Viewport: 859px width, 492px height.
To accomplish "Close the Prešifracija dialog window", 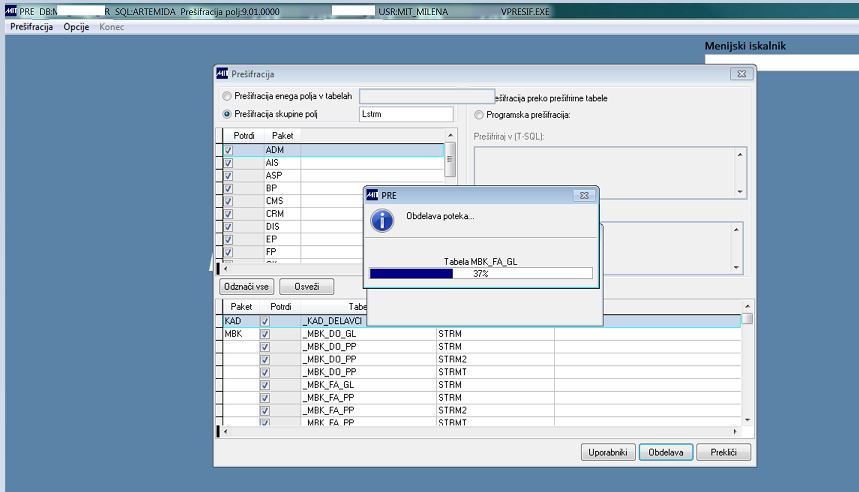I will point(741,73).
